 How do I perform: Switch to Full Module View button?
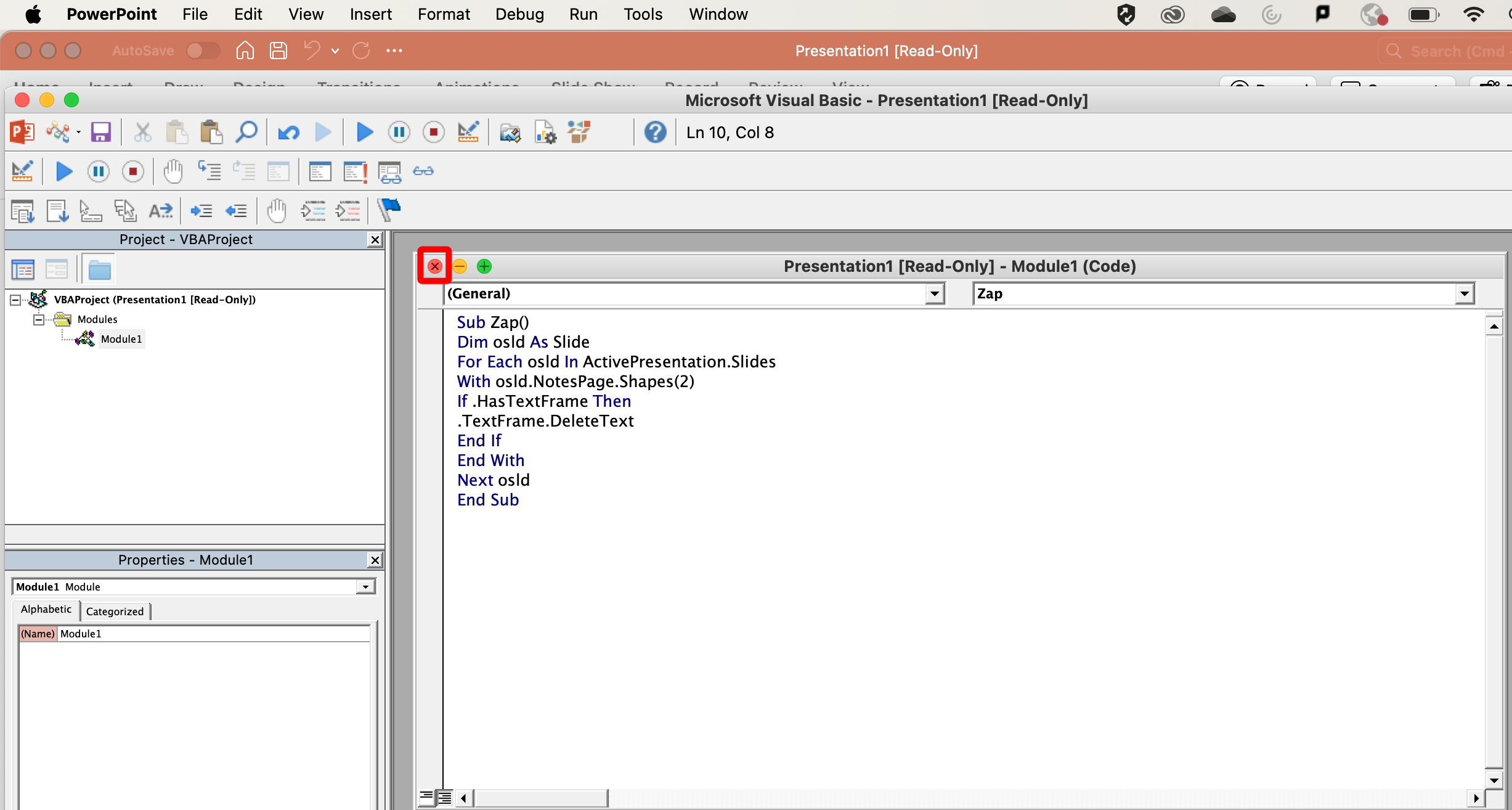[445, 798]
